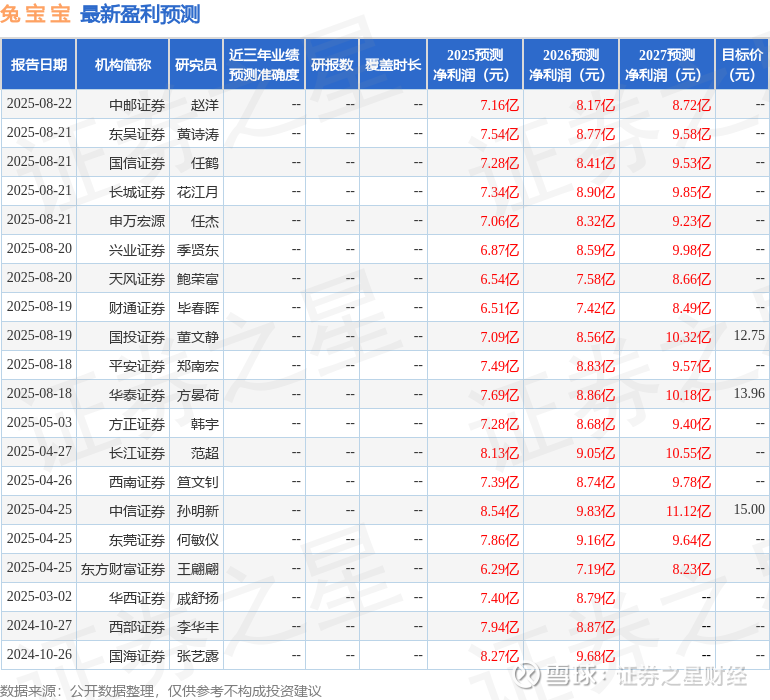Click the 13.96 target price value

[749, 393]
